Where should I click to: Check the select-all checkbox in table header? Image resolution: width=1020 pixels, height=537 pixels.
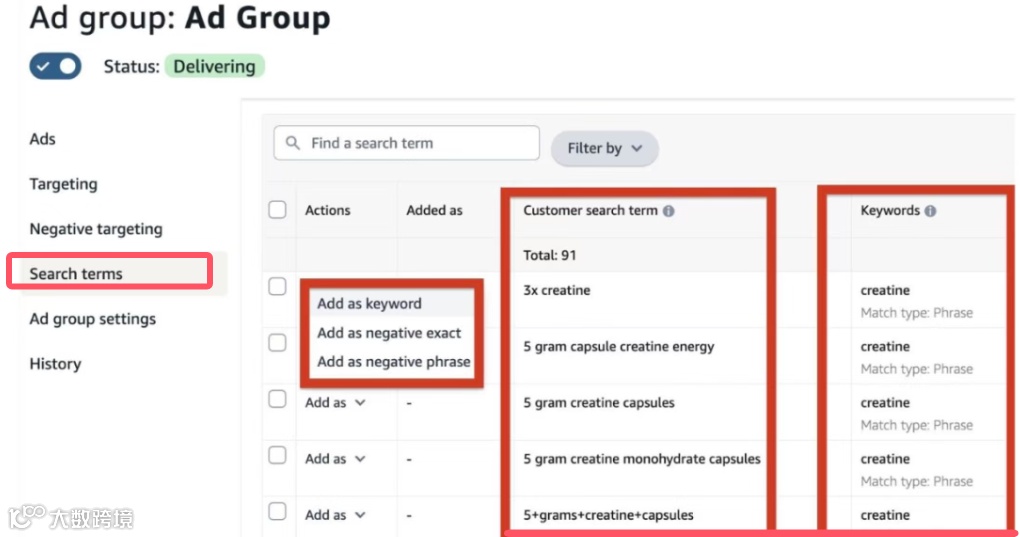tap(278, 210)
